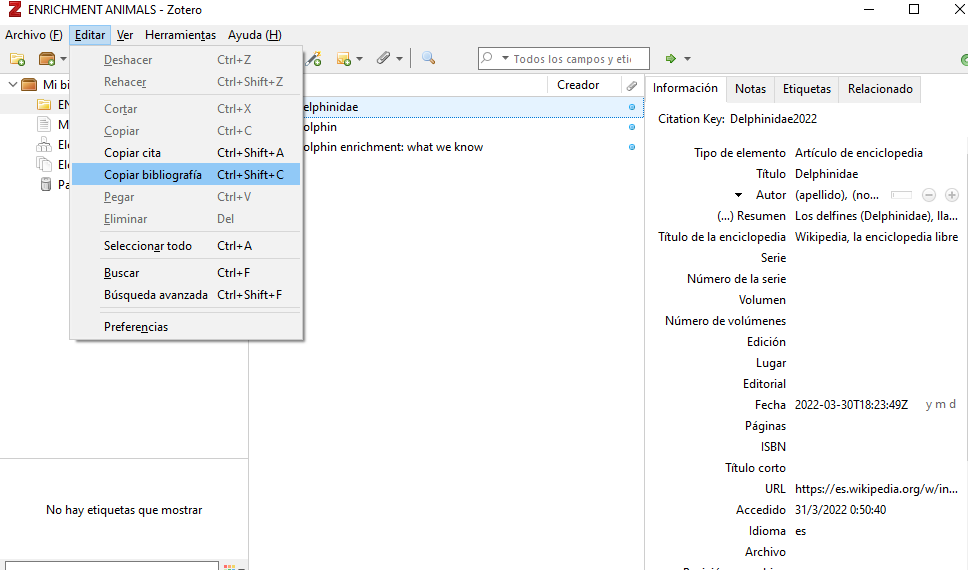Open the Herramientas menu
Viewport: 968px width, 570px height.
coord(180,35)
